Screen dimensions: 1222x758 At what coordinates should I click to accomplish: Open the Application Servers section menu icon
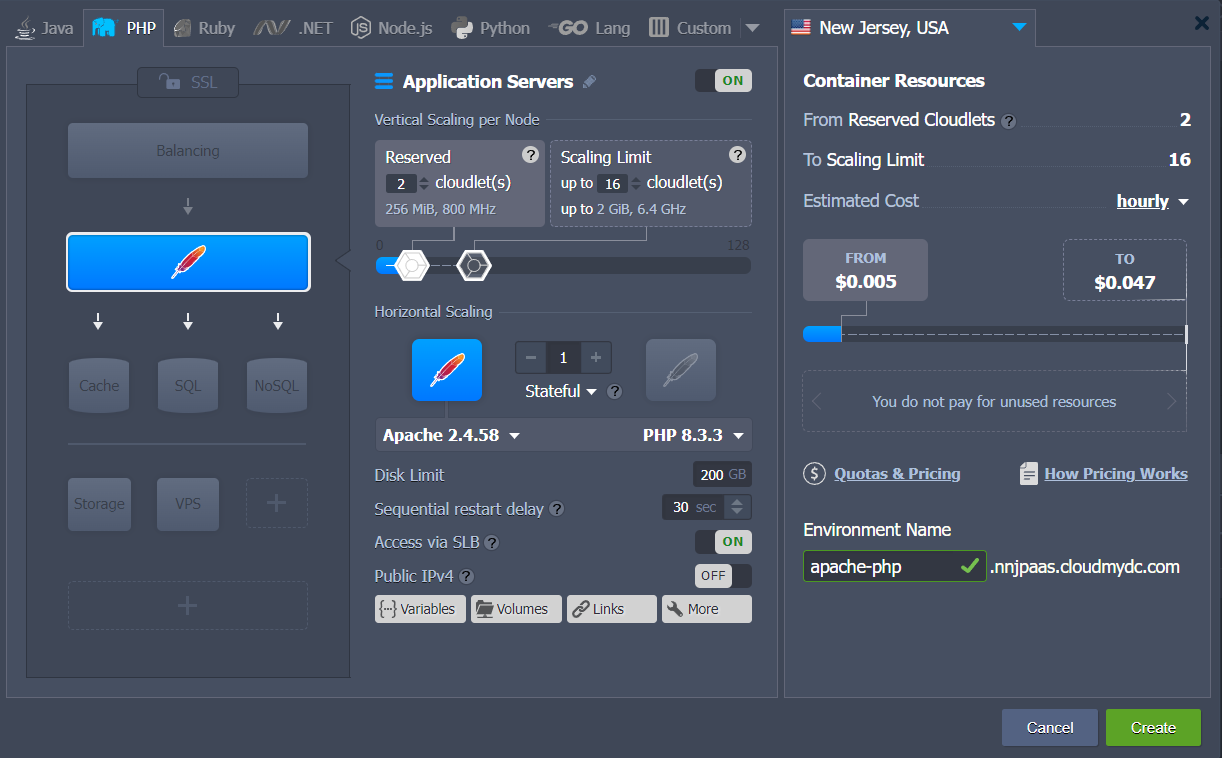384,82
